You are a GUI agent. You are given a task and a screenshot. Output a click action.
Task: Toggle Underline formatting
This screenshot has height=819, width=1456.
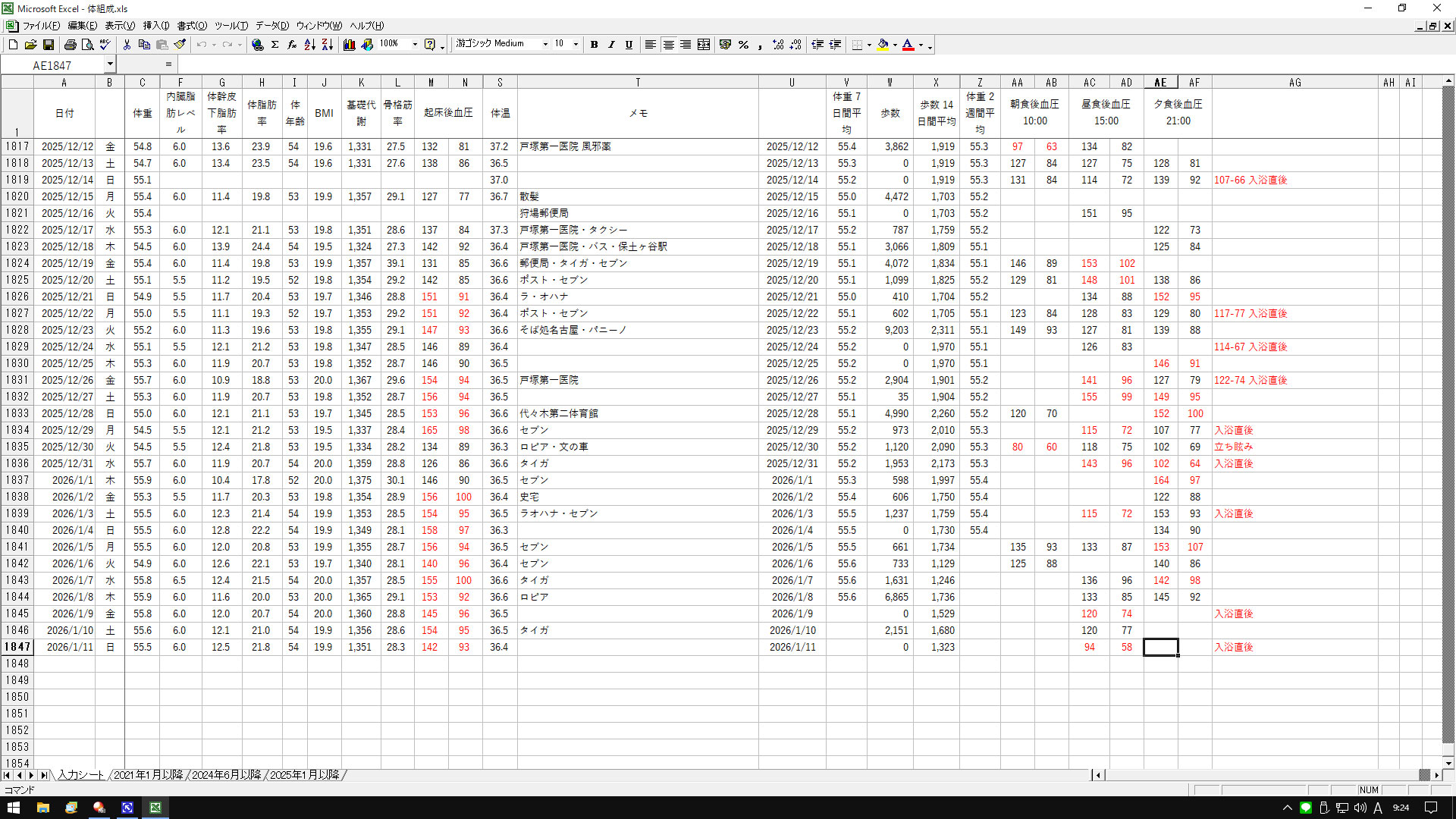pos(629,45)
